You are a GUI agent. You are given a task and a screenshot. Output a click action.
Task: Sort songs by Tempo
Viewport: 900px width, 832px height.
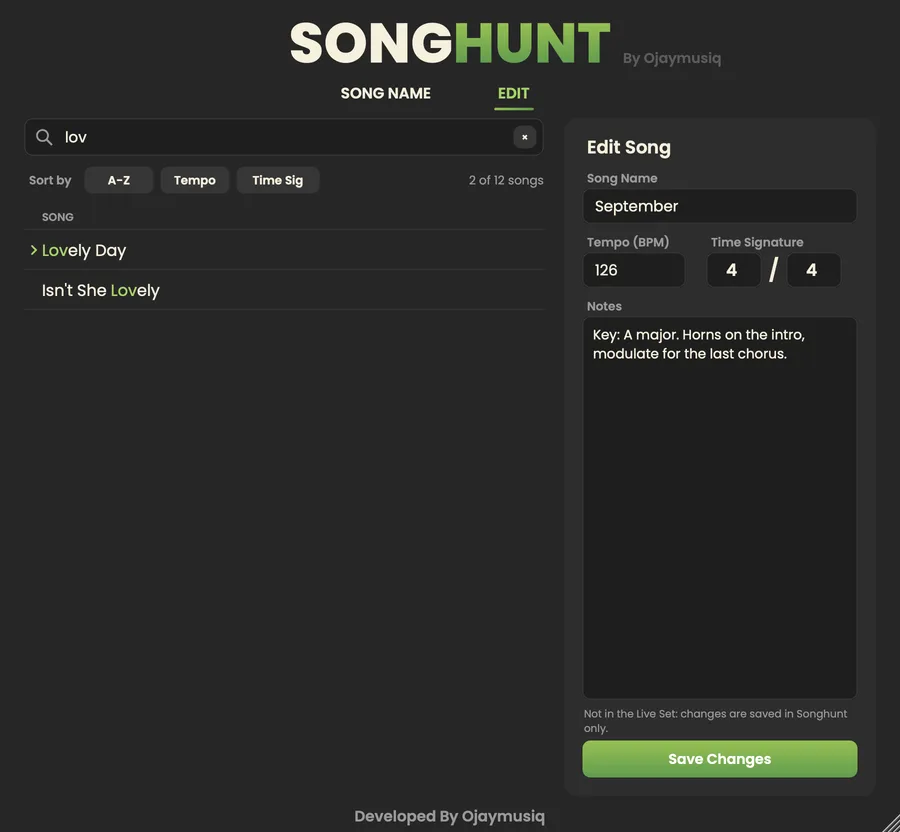[x=195, y=180]
